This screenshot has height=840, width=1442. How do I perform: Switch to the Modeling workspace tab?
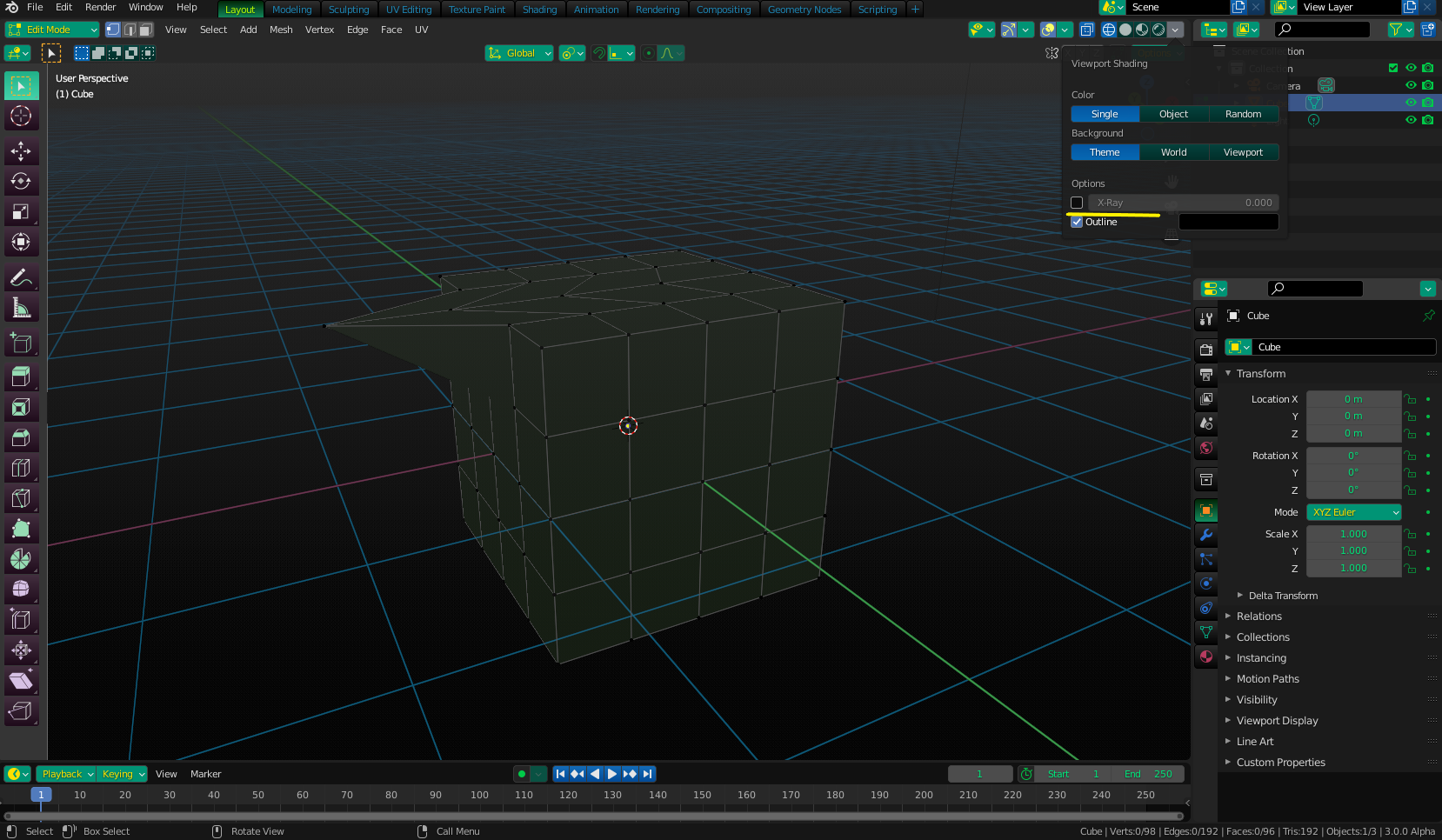coord(291,10)
